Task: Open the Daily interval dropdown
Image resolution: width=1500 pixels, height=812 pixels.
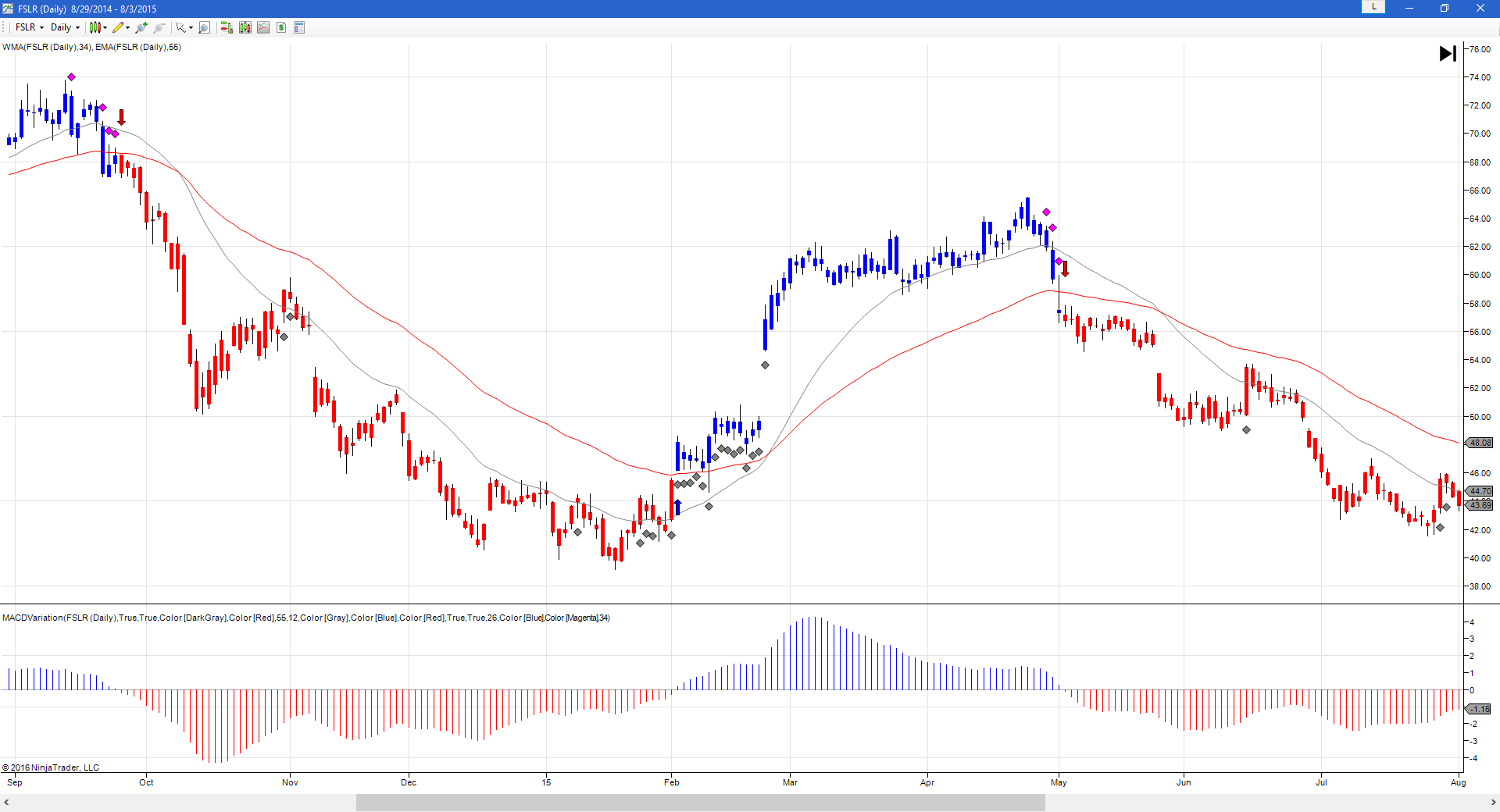Action: (x=65, y=27)
